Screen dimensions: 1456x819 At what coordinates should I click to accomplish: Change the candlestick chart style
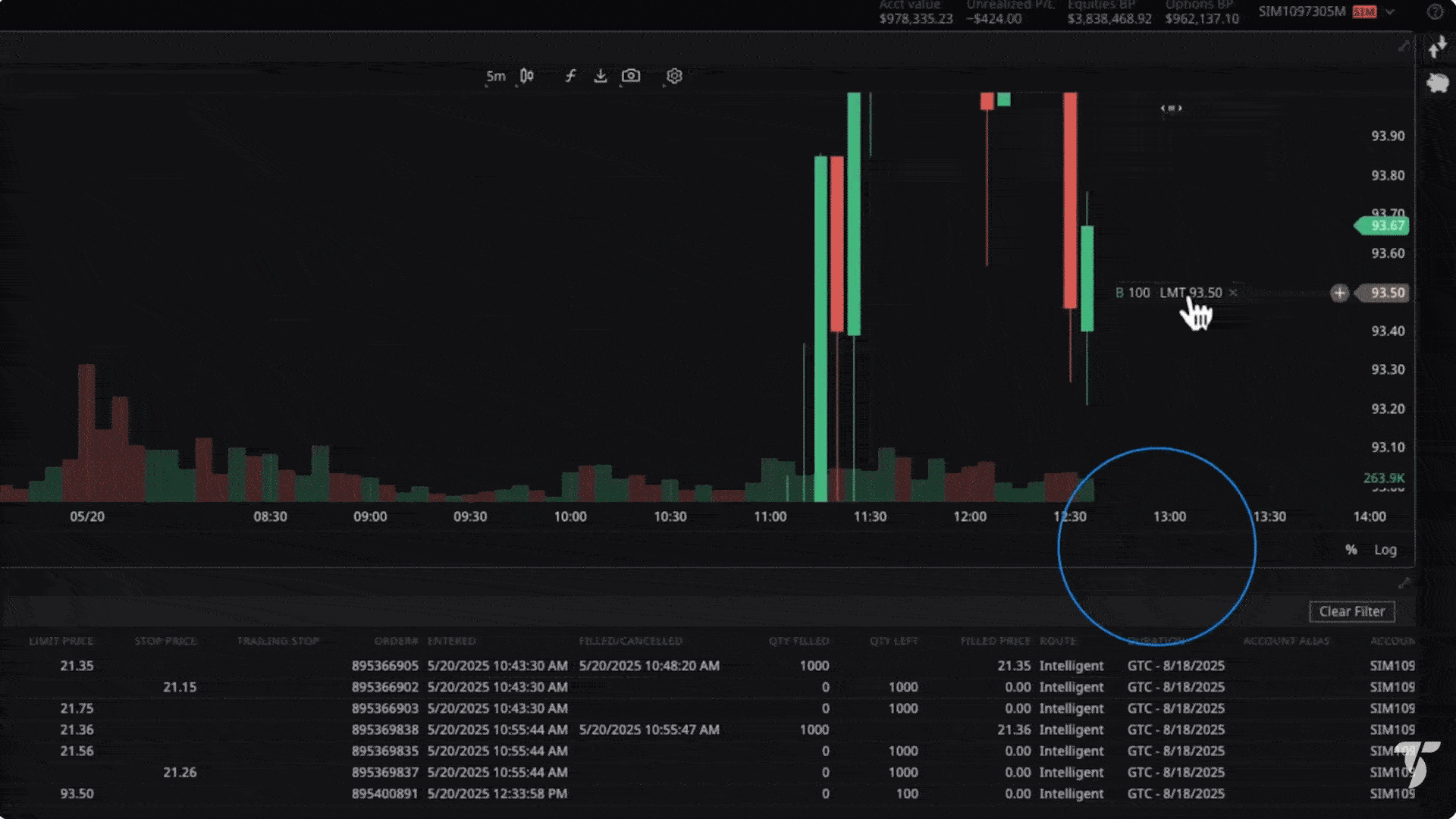point(527,76)
